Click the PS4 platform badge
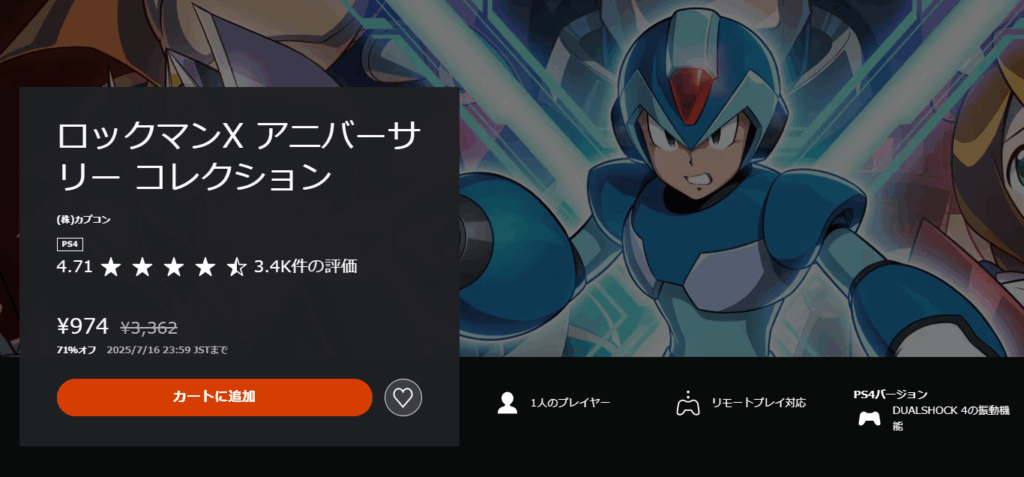 tap(70, 245)
